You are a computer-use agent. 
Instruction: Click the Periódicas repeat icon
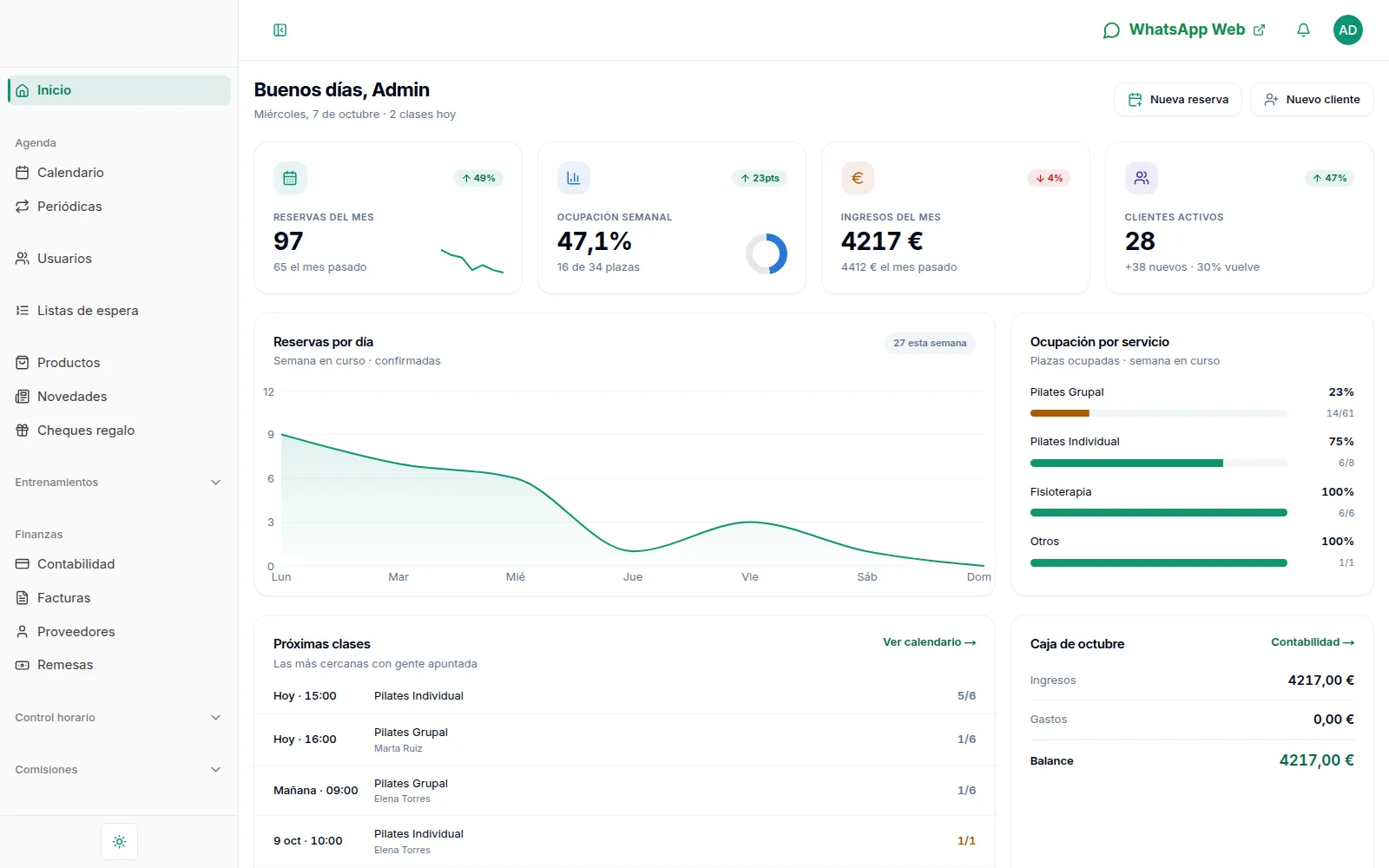pos(23,207)
